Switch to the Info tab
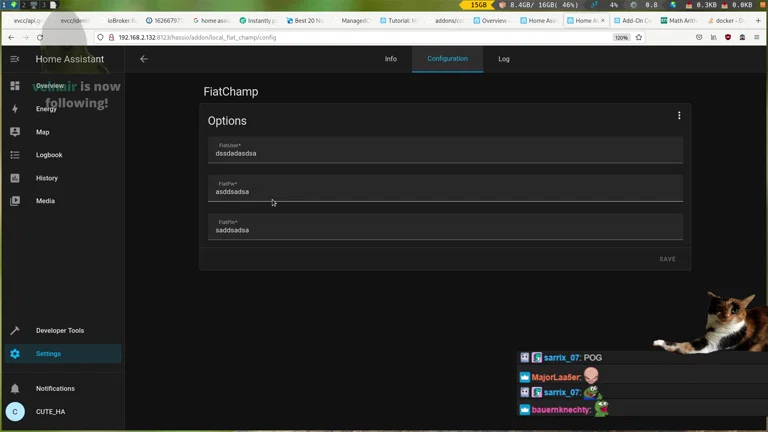This screenshot has height=432, width=768. click(391, 59)
